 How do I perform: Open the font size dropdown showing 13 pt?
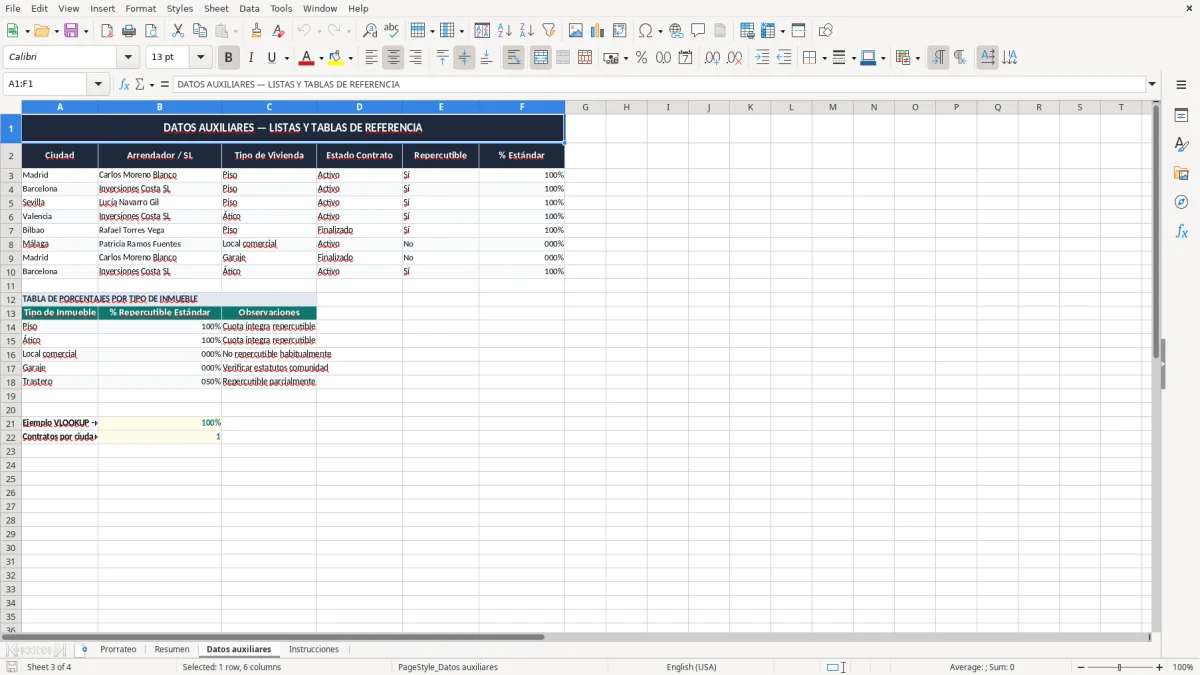(201, 58)
